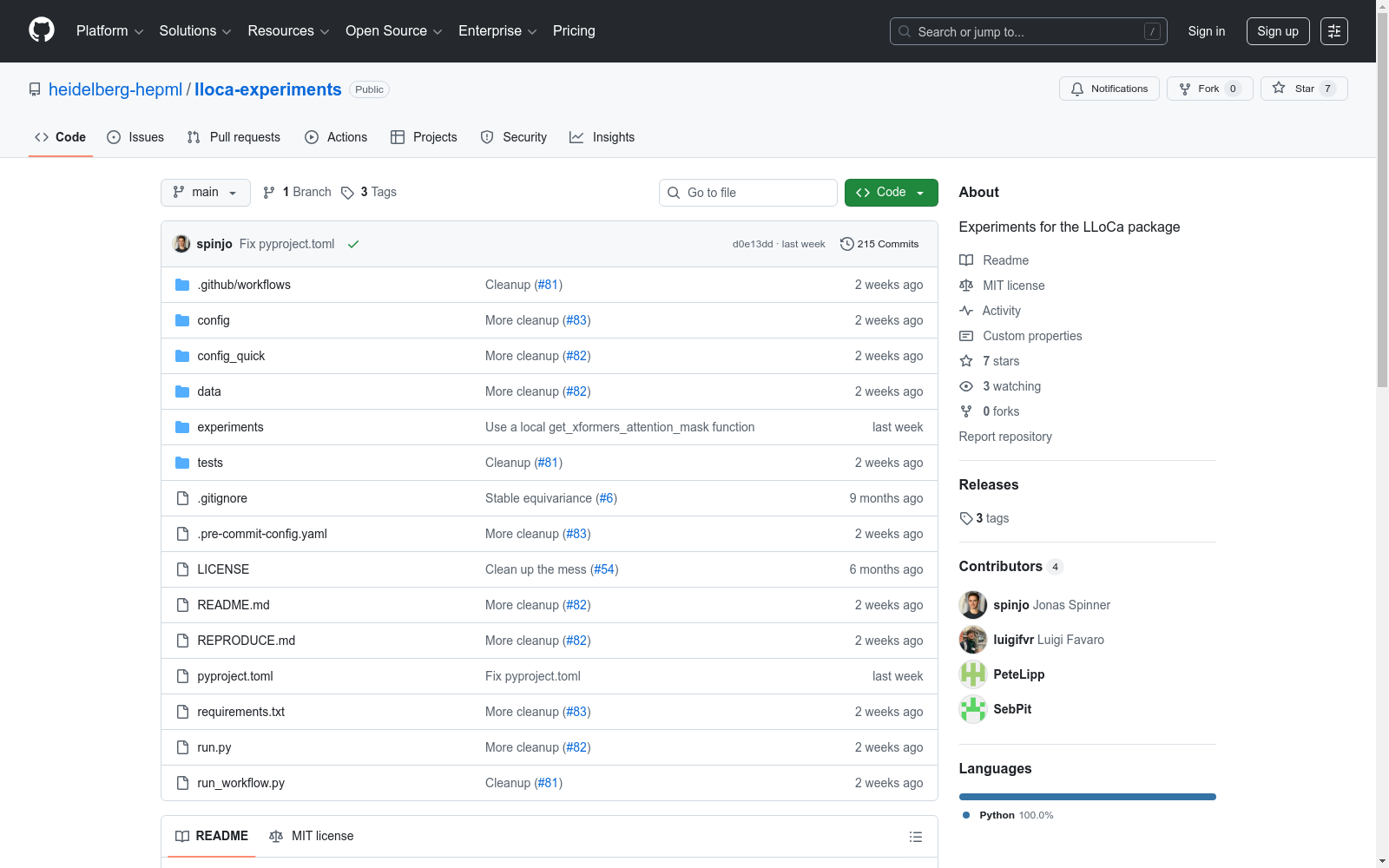Click the Report repository link
This screenshot has width=1389, height=868.
1005,437
